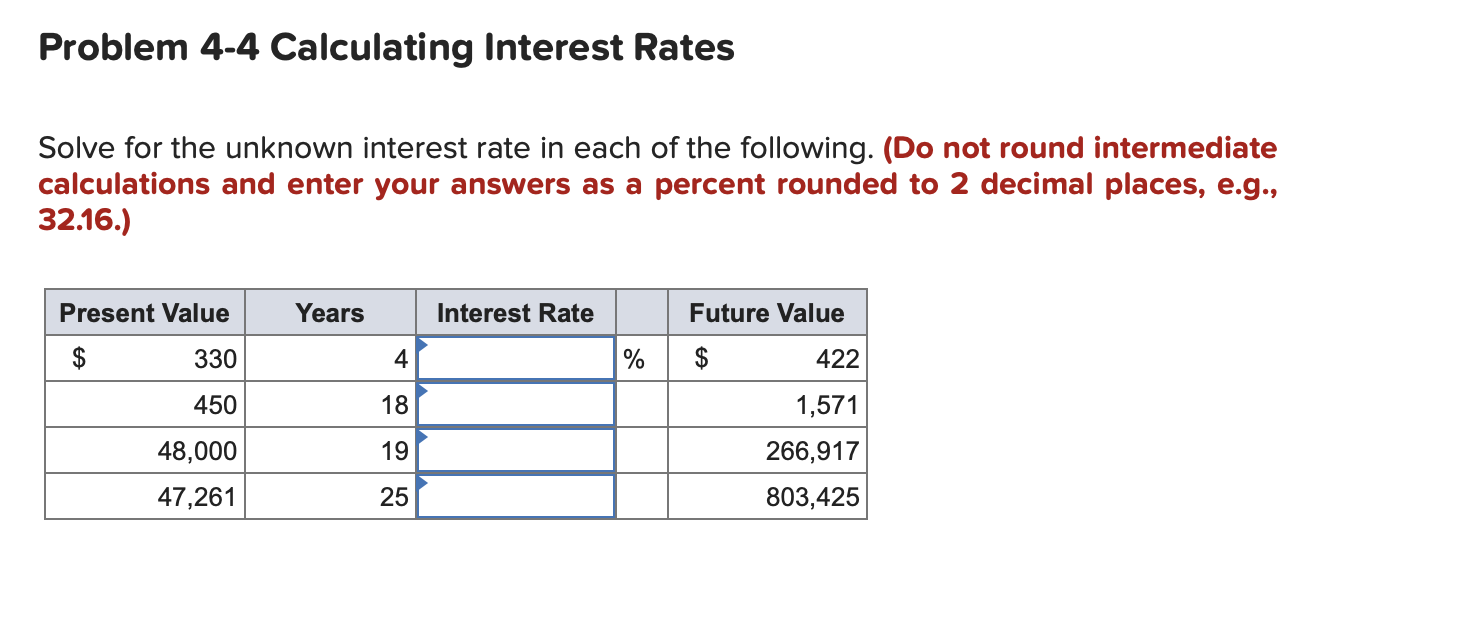The width and height of the screenshot is (1484, 632).
Task: Select the interest rate field for the 4-year row
Action: click(516, 358)
